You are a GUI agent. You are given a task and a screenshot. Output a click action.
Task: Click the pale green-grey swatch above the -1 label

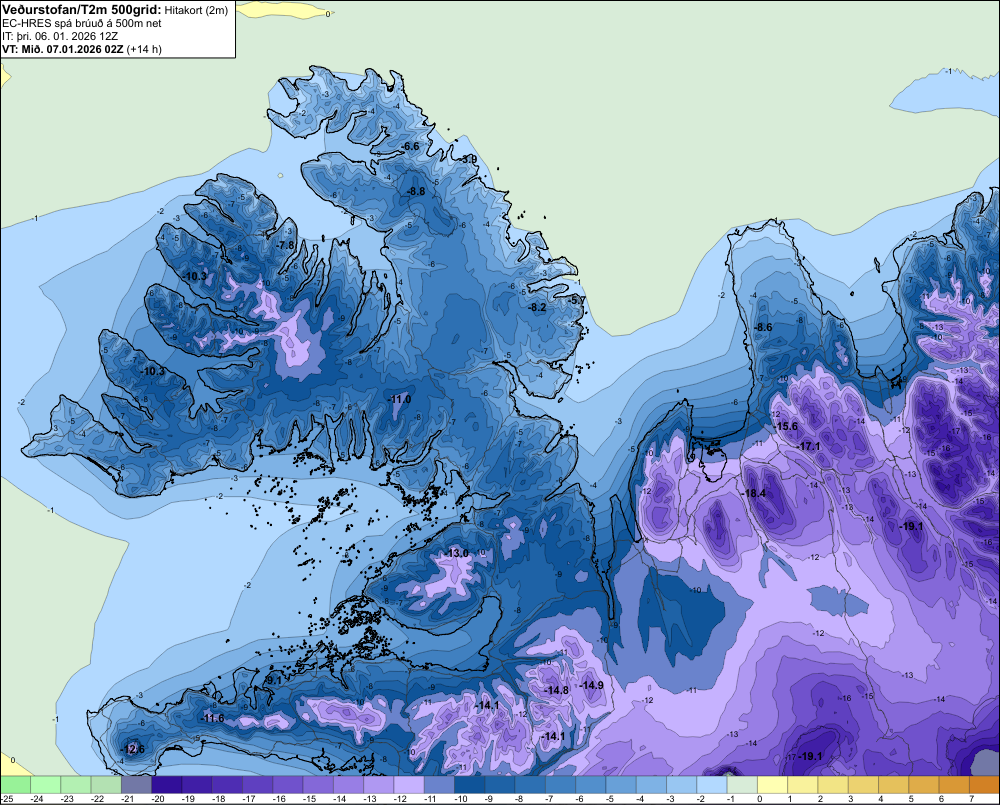[742, 785]
